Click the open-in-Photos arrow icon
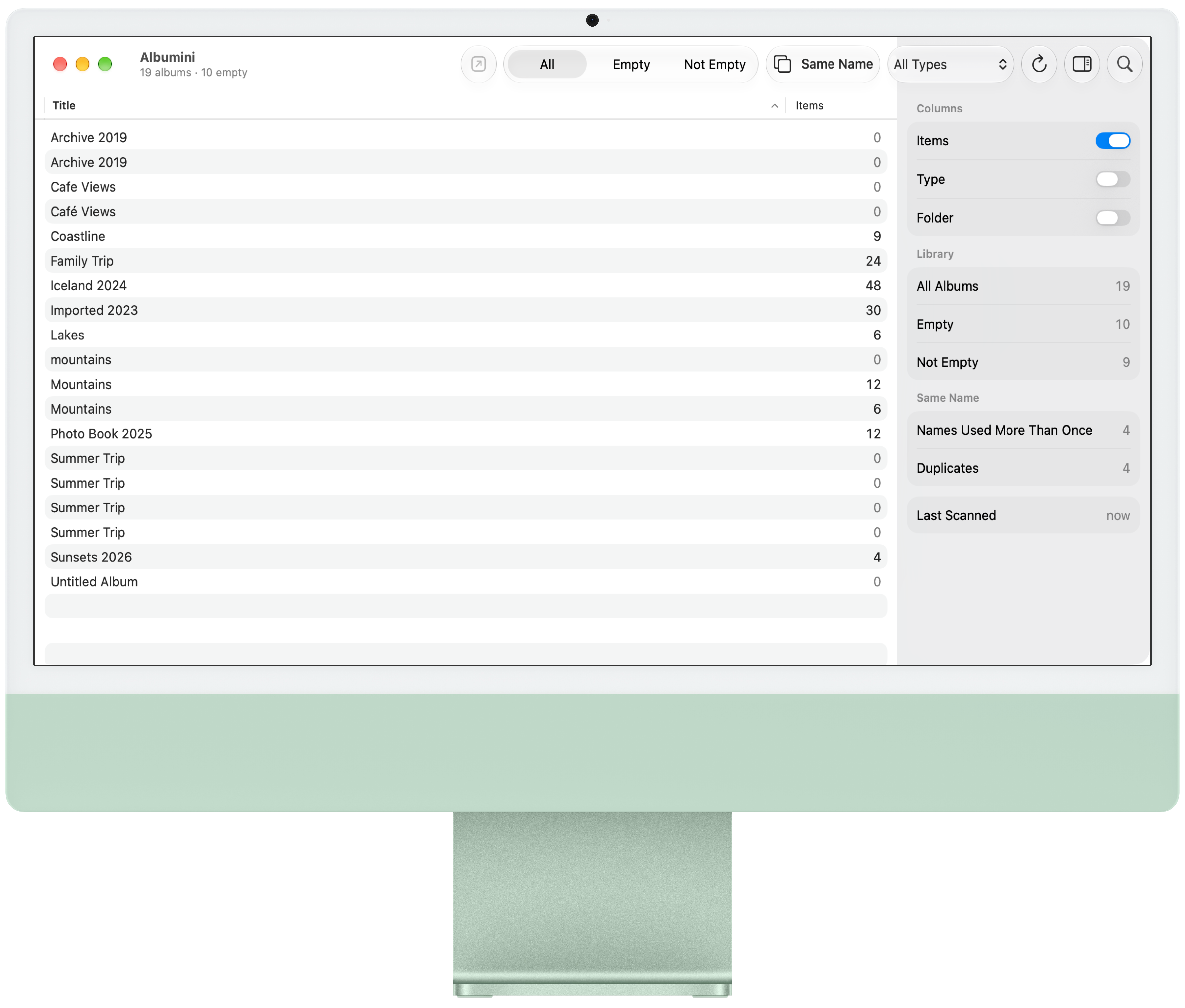This screenshot has height=1008, width=1185. click(478, 64)
